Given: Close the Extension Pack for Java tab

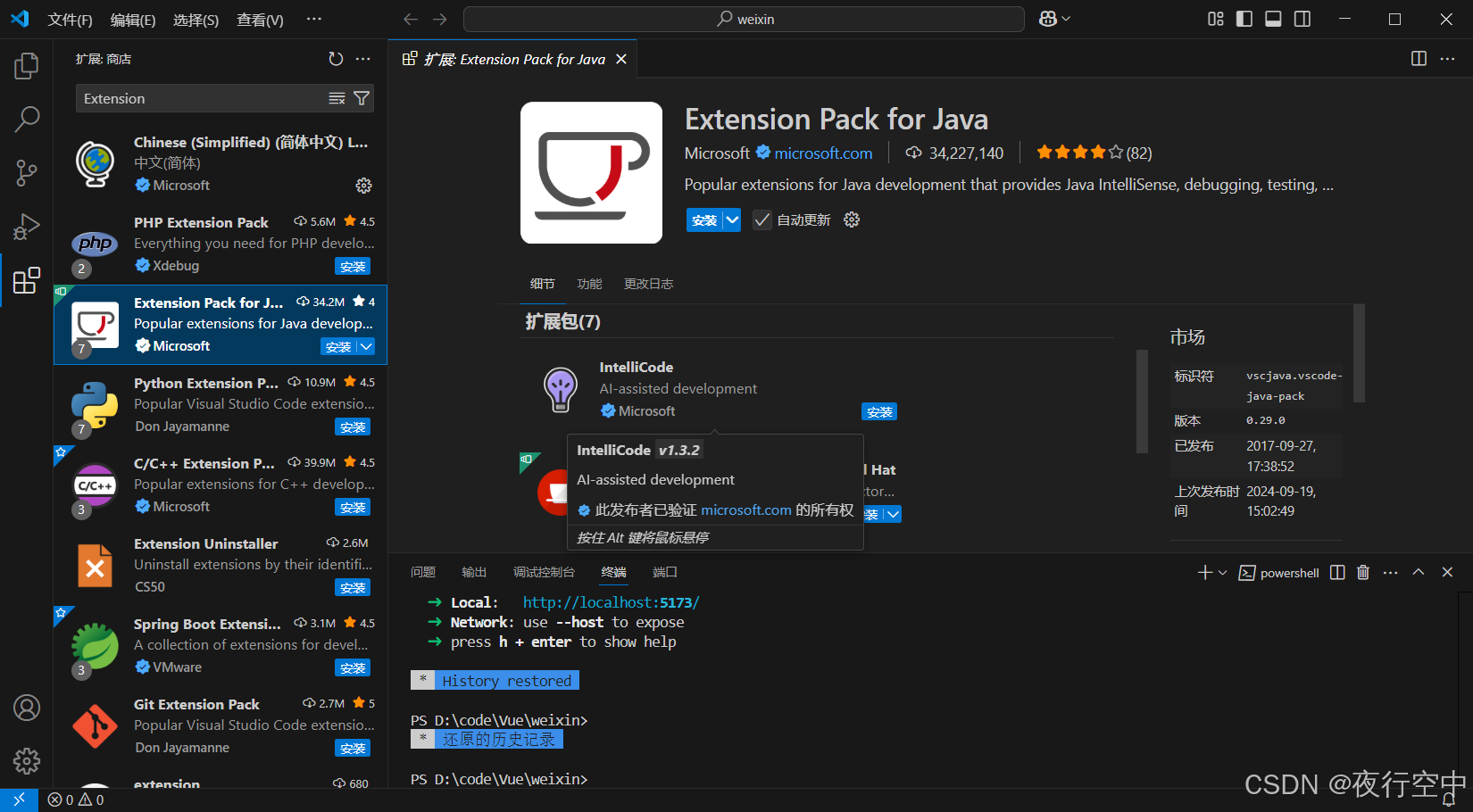Looking at the screenshot, I should click(x=621, y=59).
